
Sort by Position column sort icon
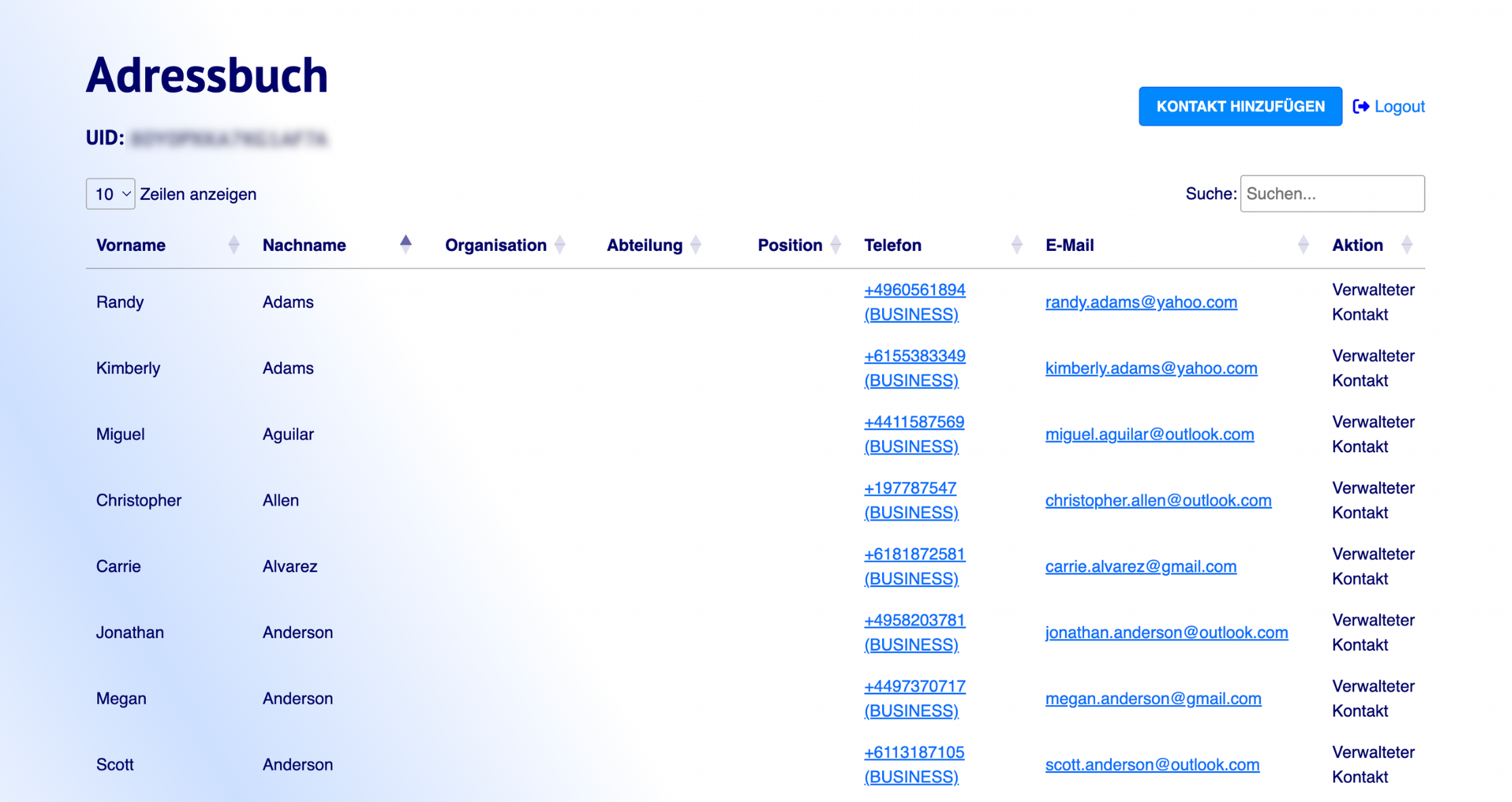coord(835,245)
